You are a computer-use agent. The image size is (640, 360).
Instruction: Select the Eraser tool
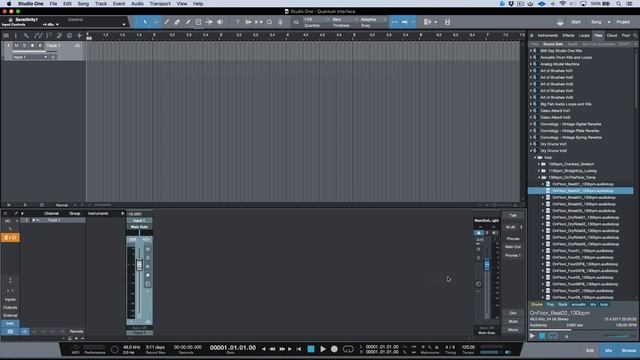click(x=177, y=22)
